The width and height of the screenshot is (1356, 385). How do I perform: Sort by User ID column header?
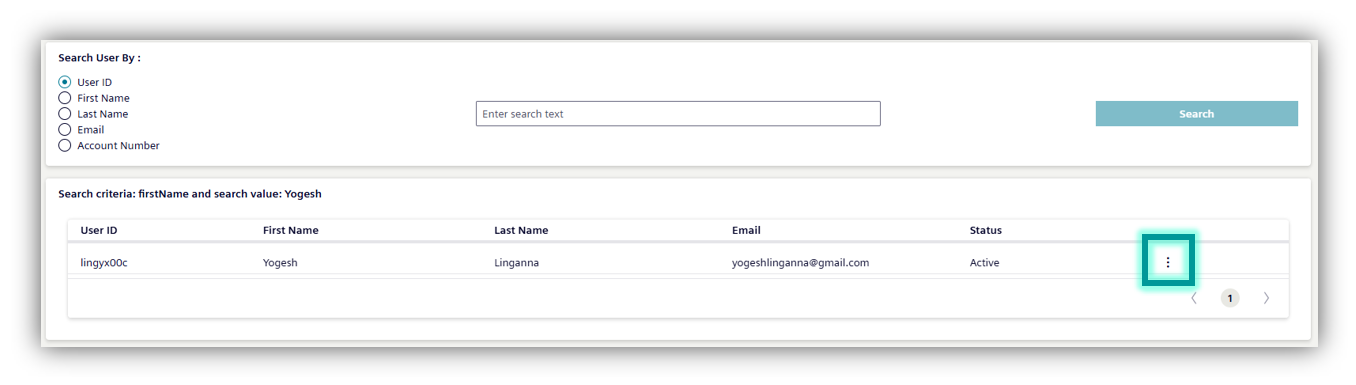[99, 230]
